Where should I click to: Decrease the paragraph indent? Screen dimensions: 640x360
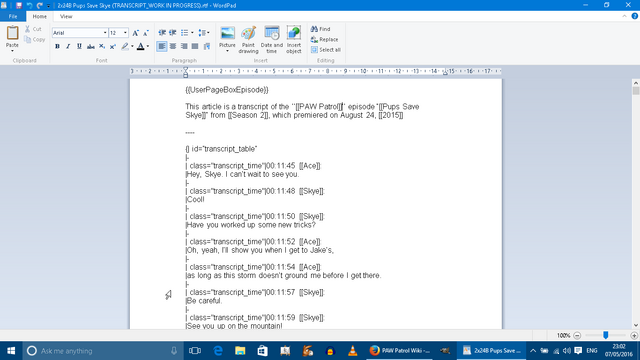(162, 33)
